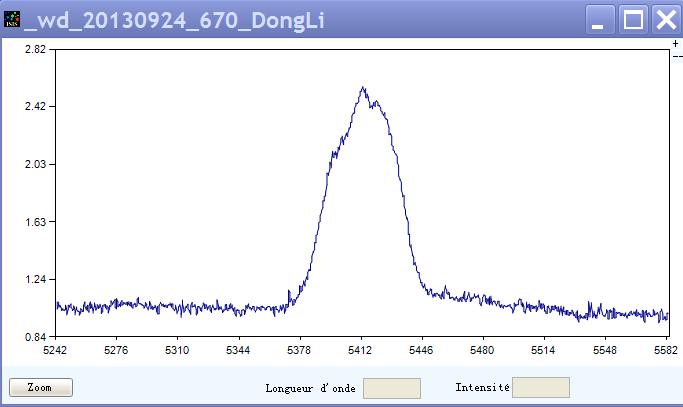Click the Longueur d'onde value field
Image resolution: width=683 pixels, height=407 pixels.
(x=391, y=388)
